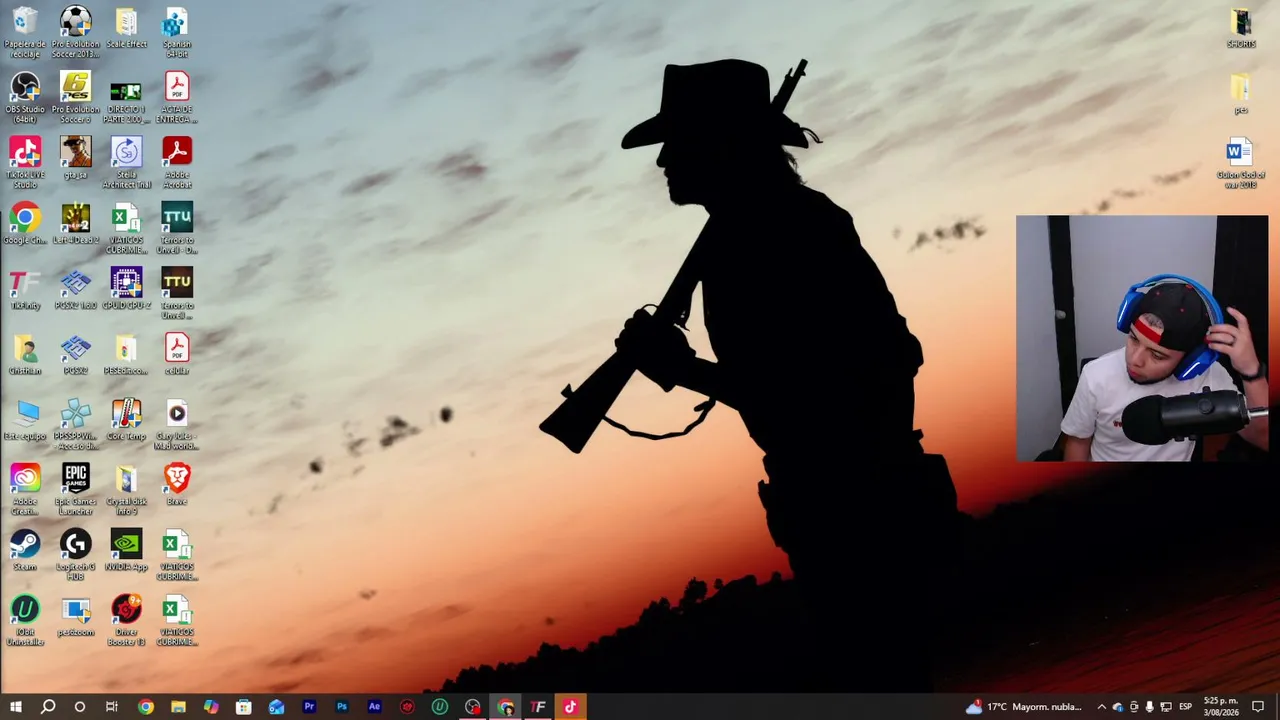The height and width of the screenshot is (720, 1280).
Task: Select the Gary Jules Mad World media file
Action: point(177,424)
